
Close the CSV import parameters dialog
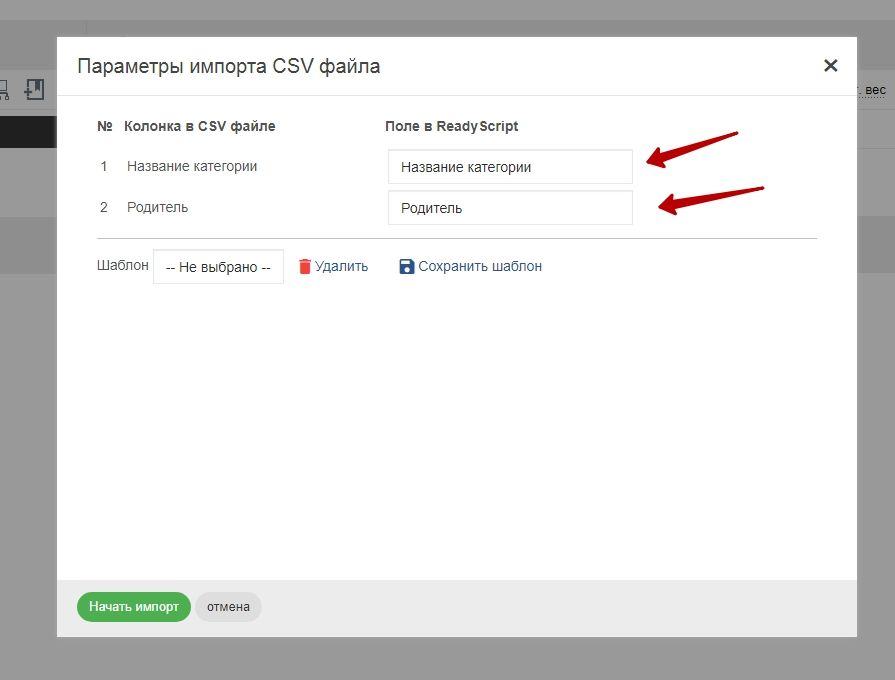point(831,66)
